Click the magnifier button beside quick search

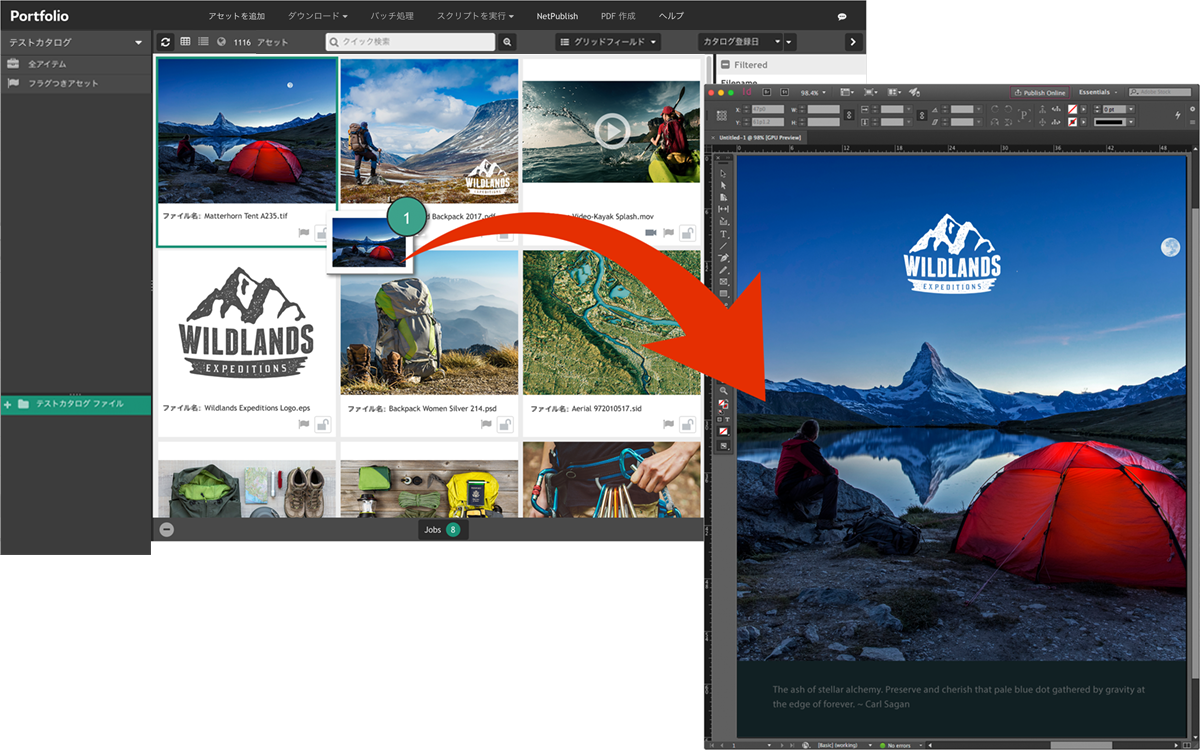pos(507,42)
